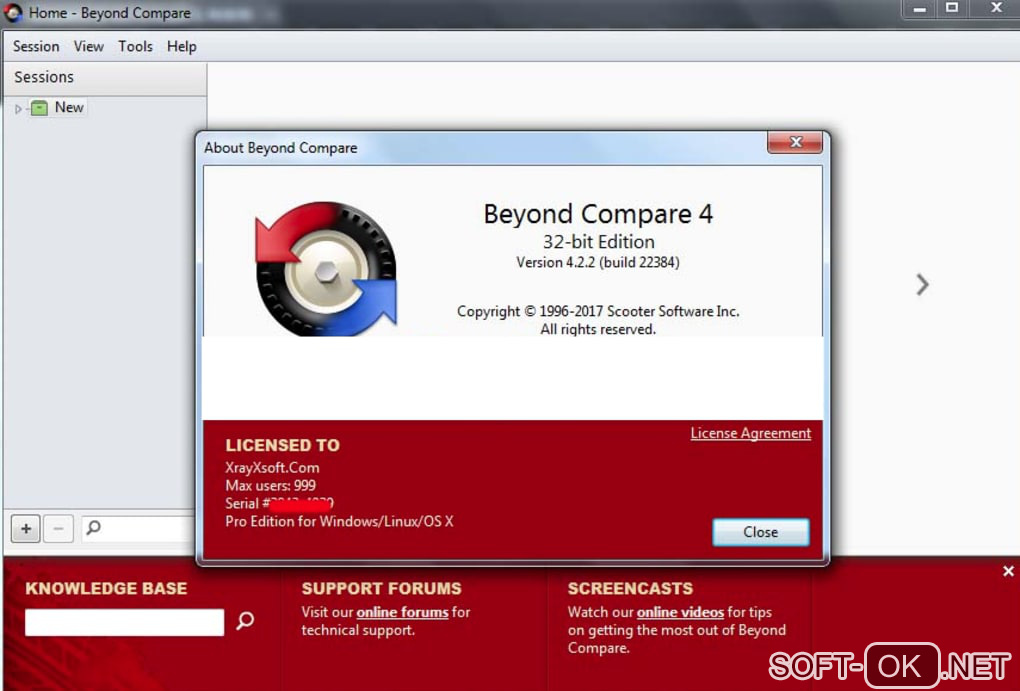1020x691 pixels.
Task: Click the Copyright 1996-2017 Scooter Software text
Action: 598,312
